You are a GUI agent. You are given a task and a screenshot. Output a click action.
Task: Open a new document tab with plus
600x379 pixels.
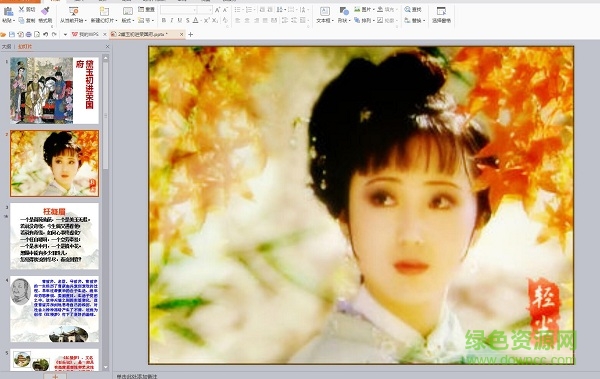pyautogui.click(x=191, y=34)
